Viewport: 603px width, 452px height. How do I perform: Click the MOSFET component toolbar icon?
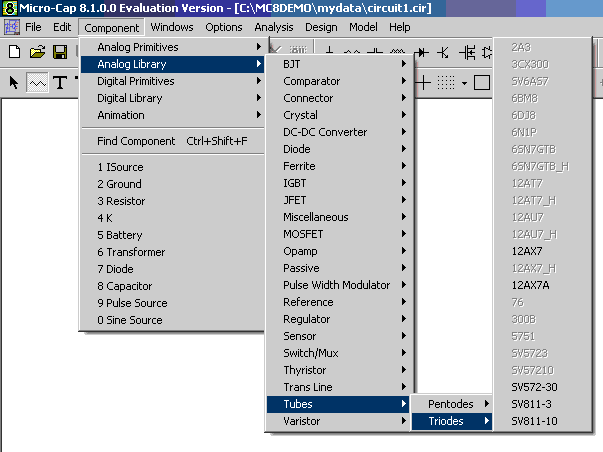[468, 52]
